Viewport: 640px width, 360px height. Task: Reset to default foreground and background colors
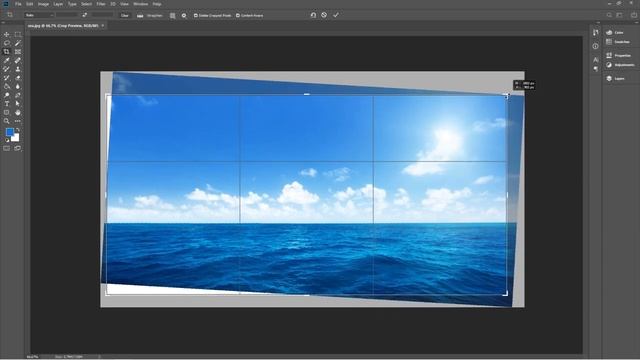pyautogui.click(x=7, y=140)
